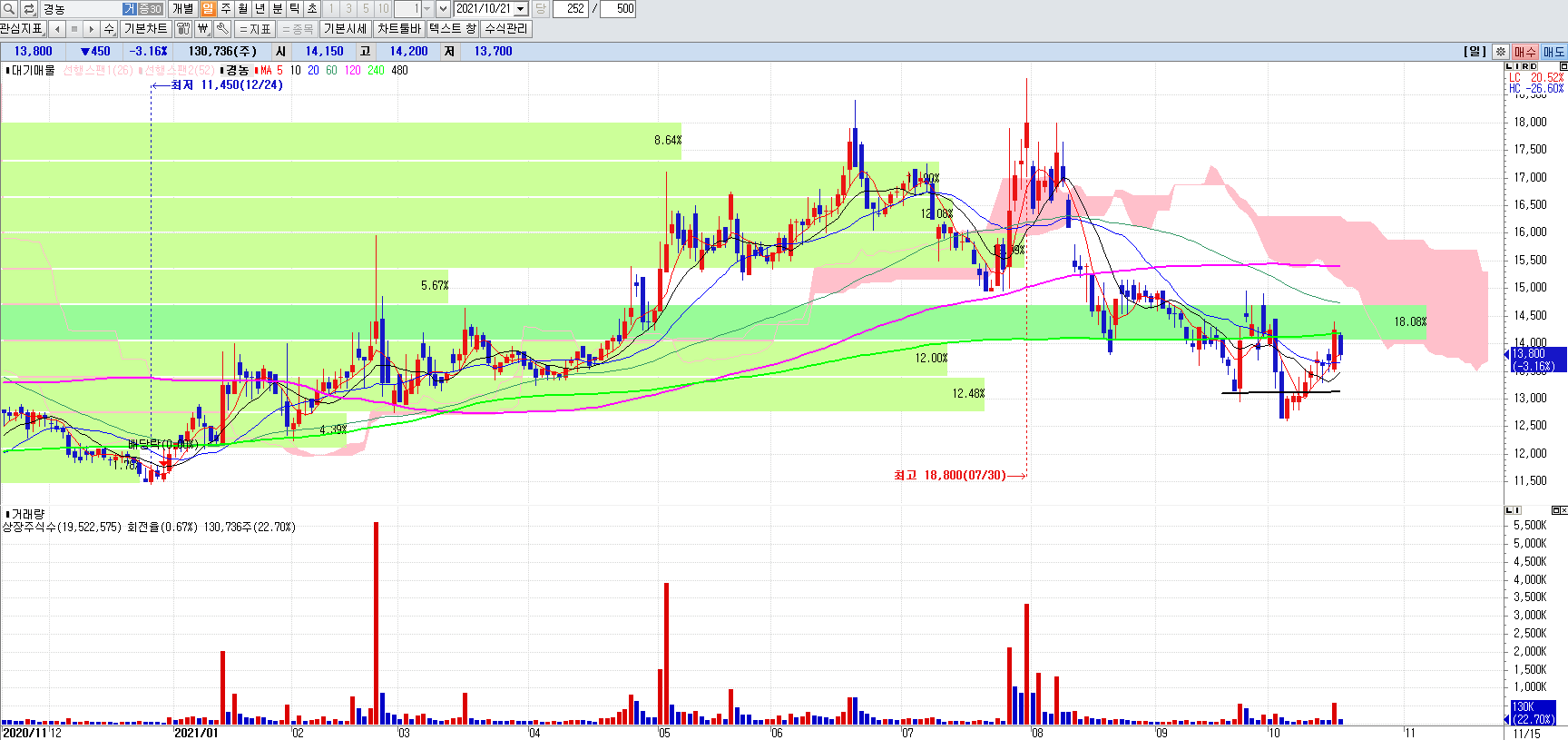Click the red 매수 buy button
1568x740 pixels.
point(1525,52)
